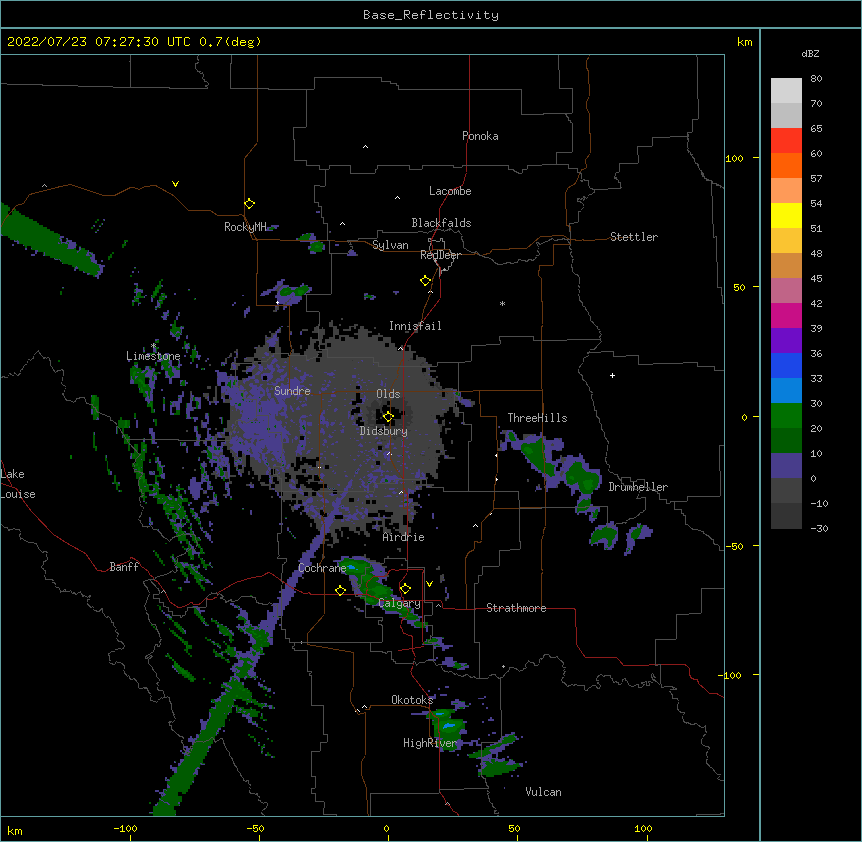Click the Base_Reflectivity title text
Image resolution: width=862 pixels, height=842 pixels.
[x=431, y=15]
